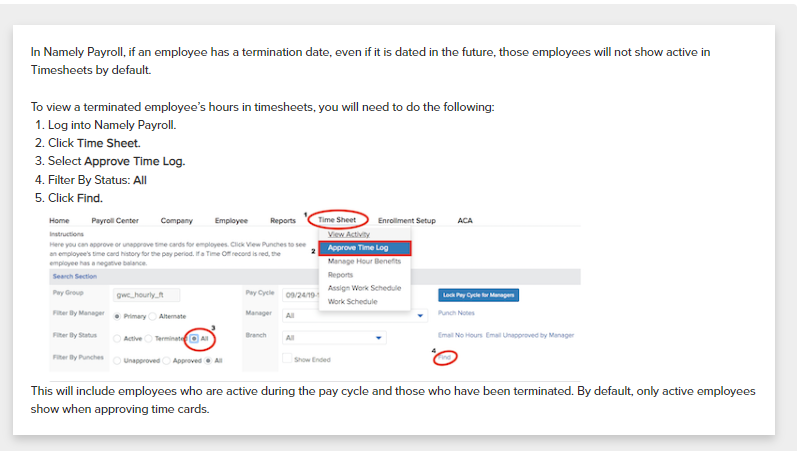Open the ACA menu
The height and width of the screenshot is (451, 802).
(x=465, y=220)
